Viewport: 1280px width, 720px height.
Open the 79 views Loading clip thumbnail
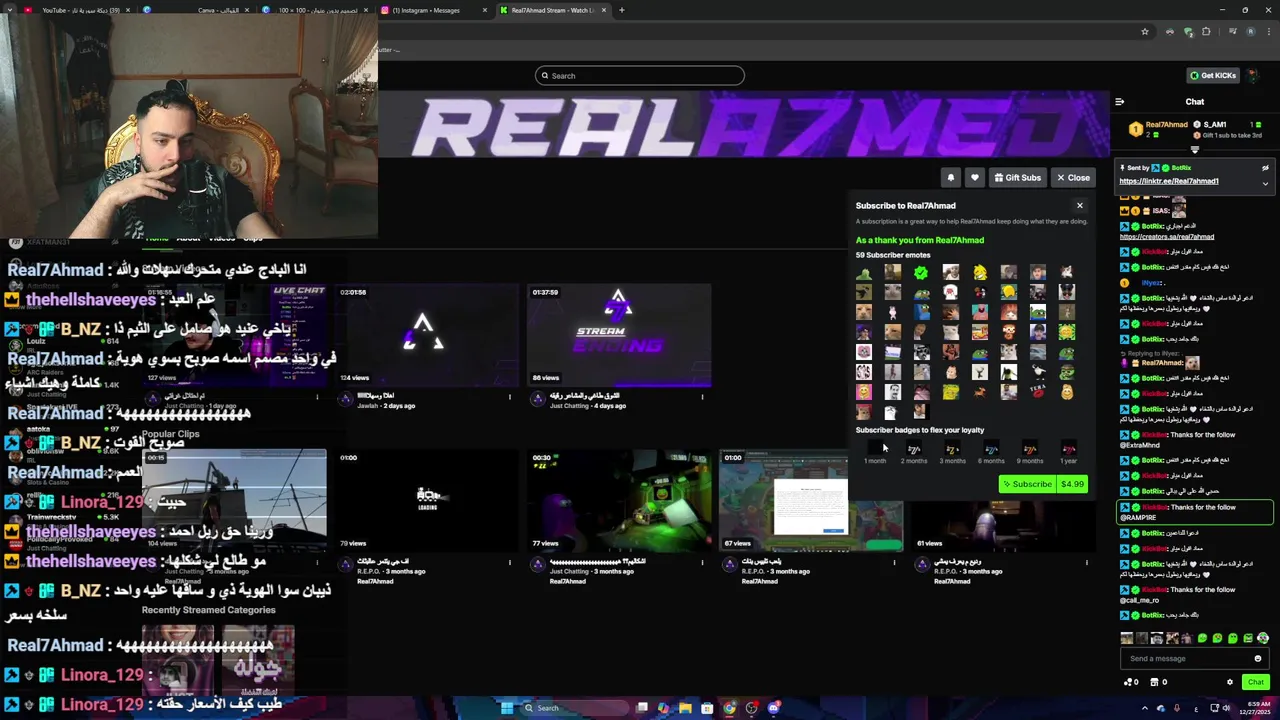tap(427, 501)
